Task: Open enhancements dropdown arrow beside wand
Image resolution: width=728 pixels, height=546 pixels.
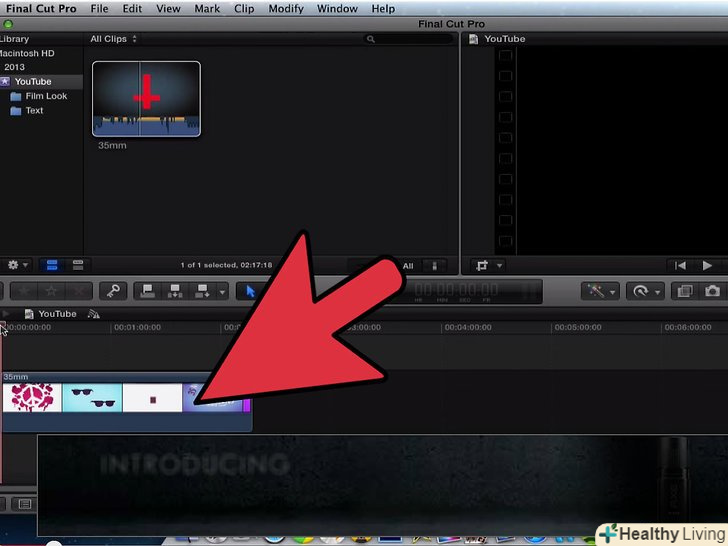Action: pyautogui.click(x=613, y=292)
